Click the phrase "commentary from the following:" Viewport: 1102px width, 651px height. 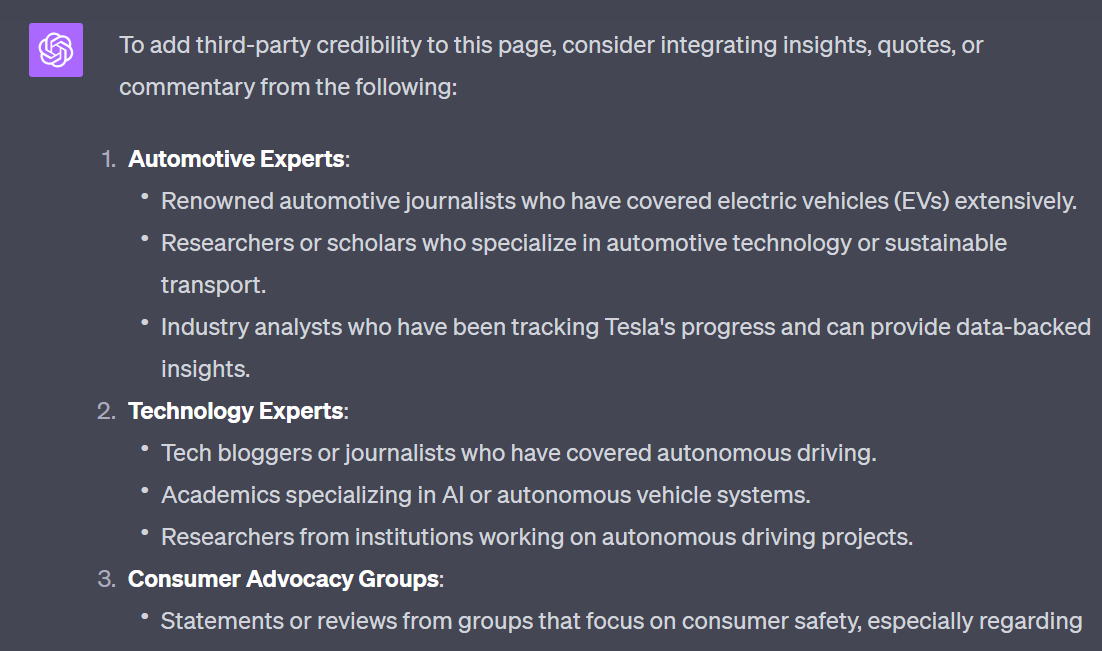tap(288, 87)
